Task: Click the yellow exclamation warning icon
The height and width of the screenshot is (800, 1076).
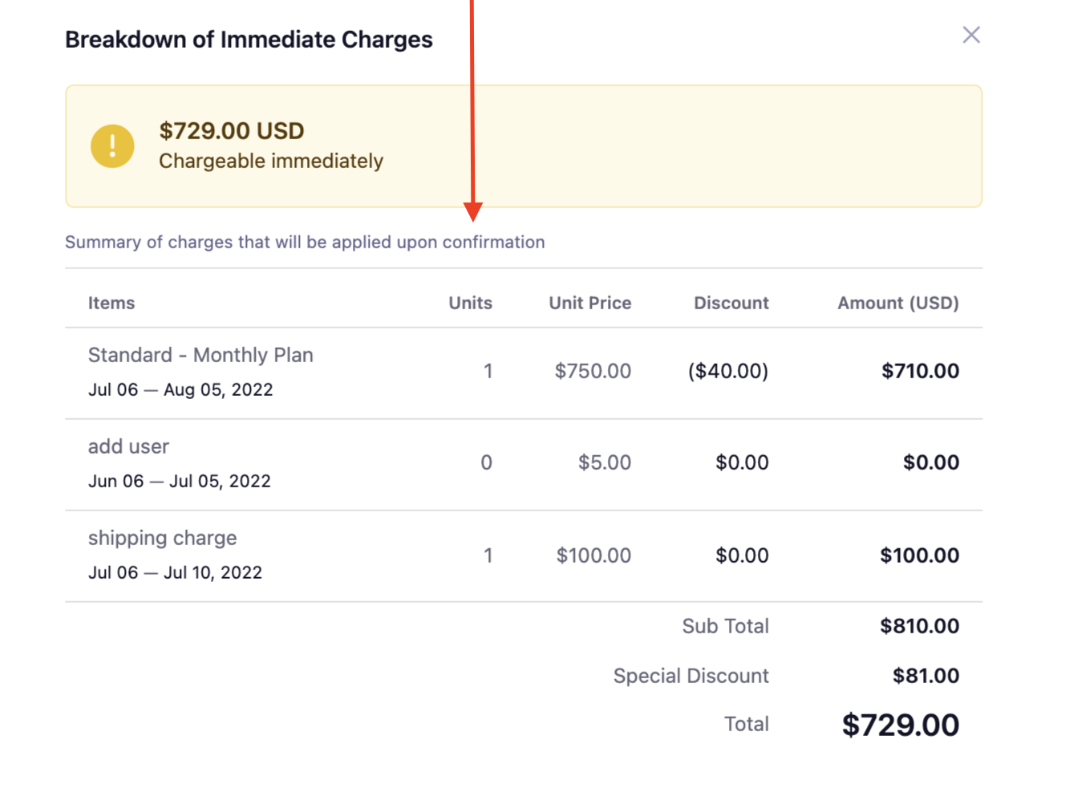Action: pos(113,146)
